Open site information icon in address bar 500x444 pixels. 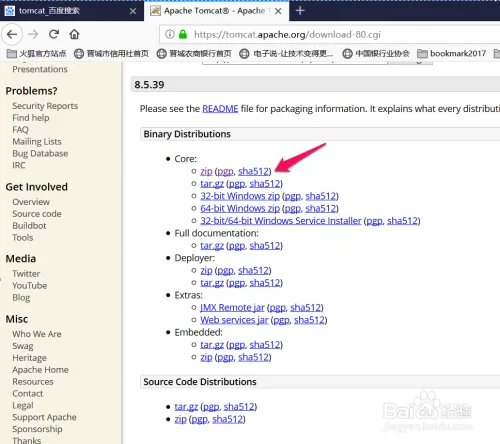coord(170,34)
